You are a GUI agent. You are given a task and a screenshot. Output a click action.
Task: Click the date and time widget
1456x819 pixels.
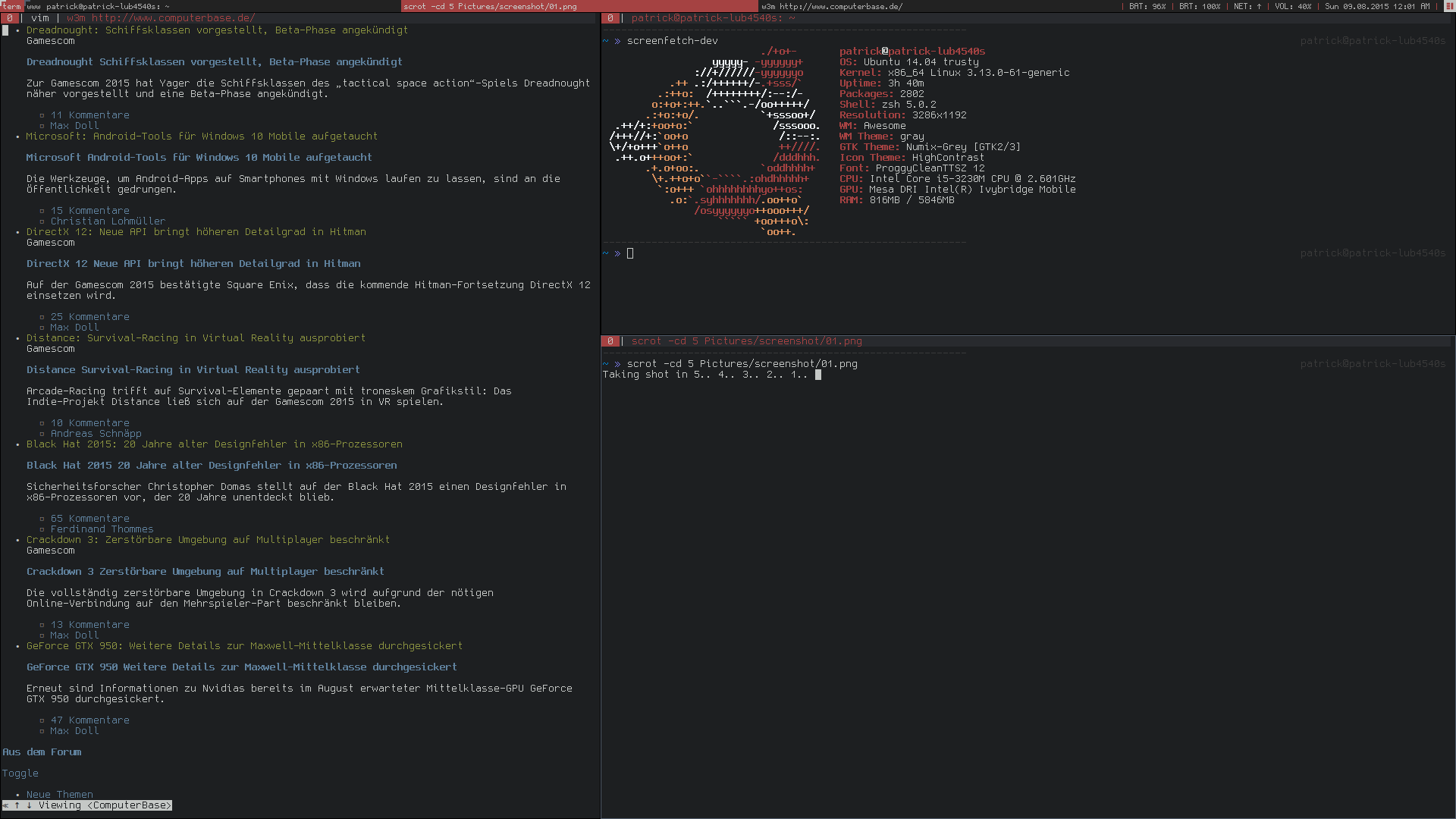(x=1377, y=6)
